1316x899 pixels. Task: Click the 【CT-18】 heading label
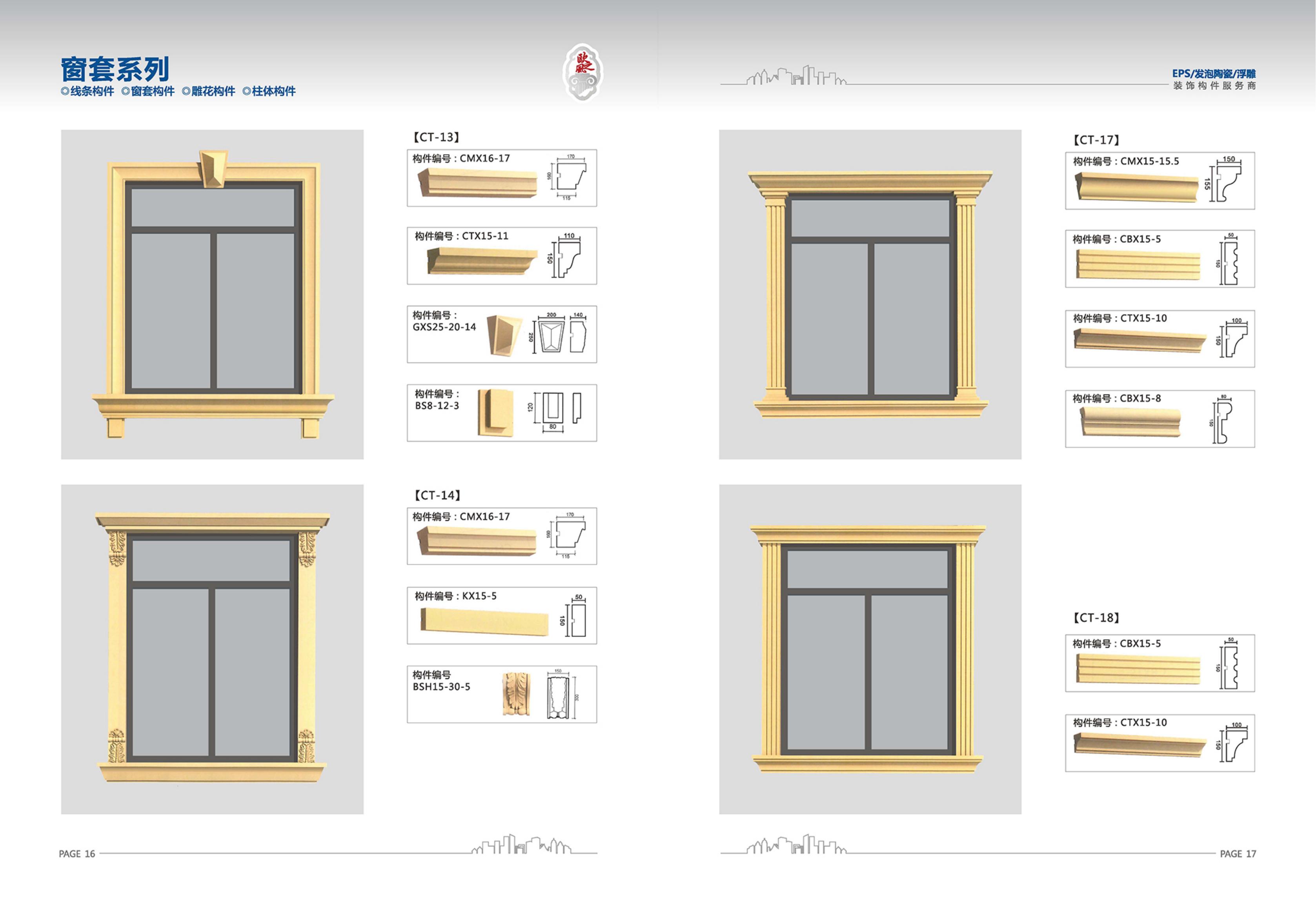pyautogui.click(x=1096, y=618)
